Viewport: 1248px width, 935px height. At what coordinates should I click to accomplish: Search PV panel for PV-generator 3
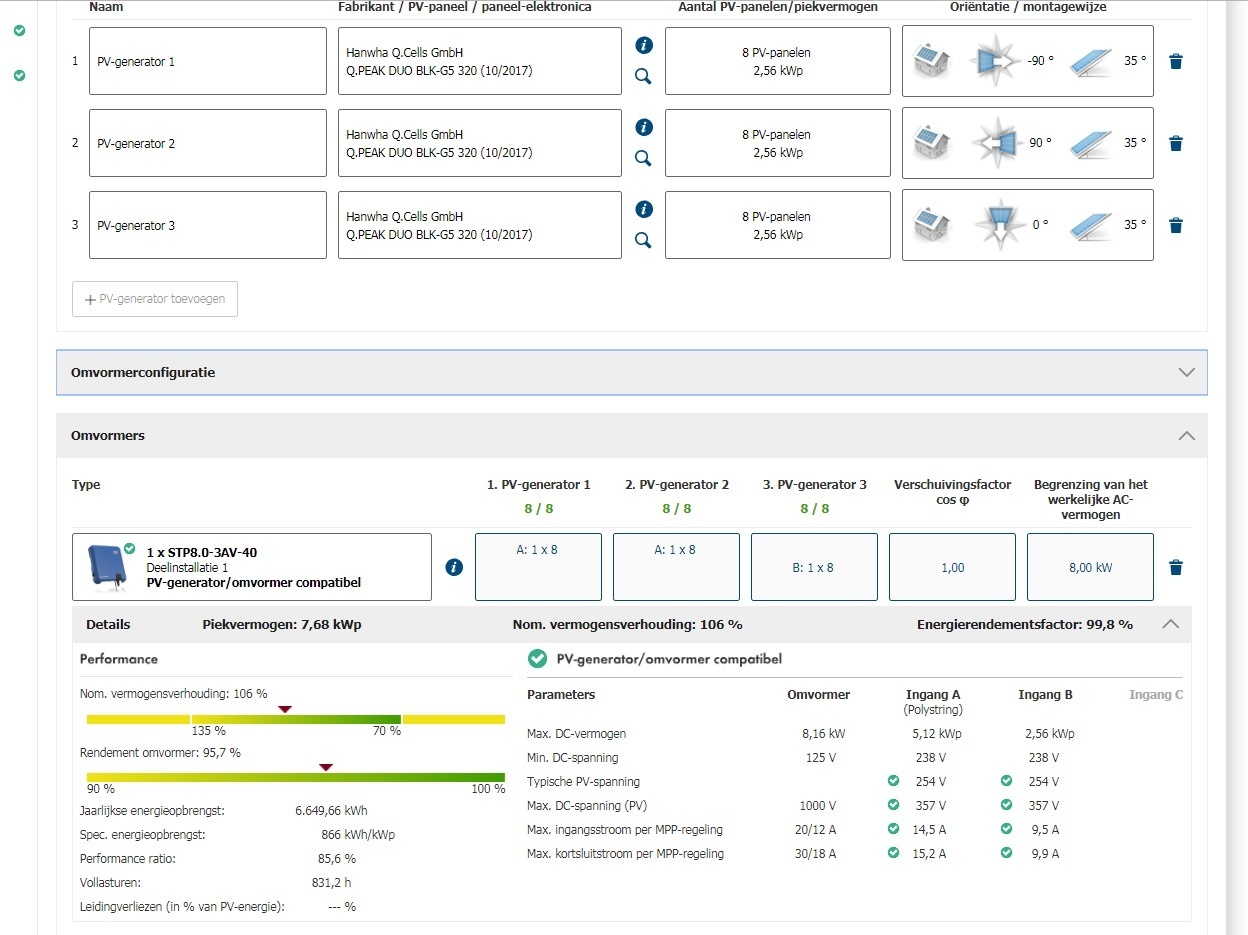tap(643, 240)
